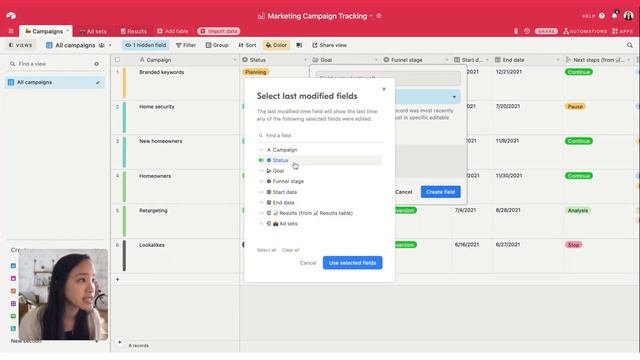Click the Stop tag for Lookalikes
The height and width of the screenshot is (360, 640).
[x=573, y=245]
